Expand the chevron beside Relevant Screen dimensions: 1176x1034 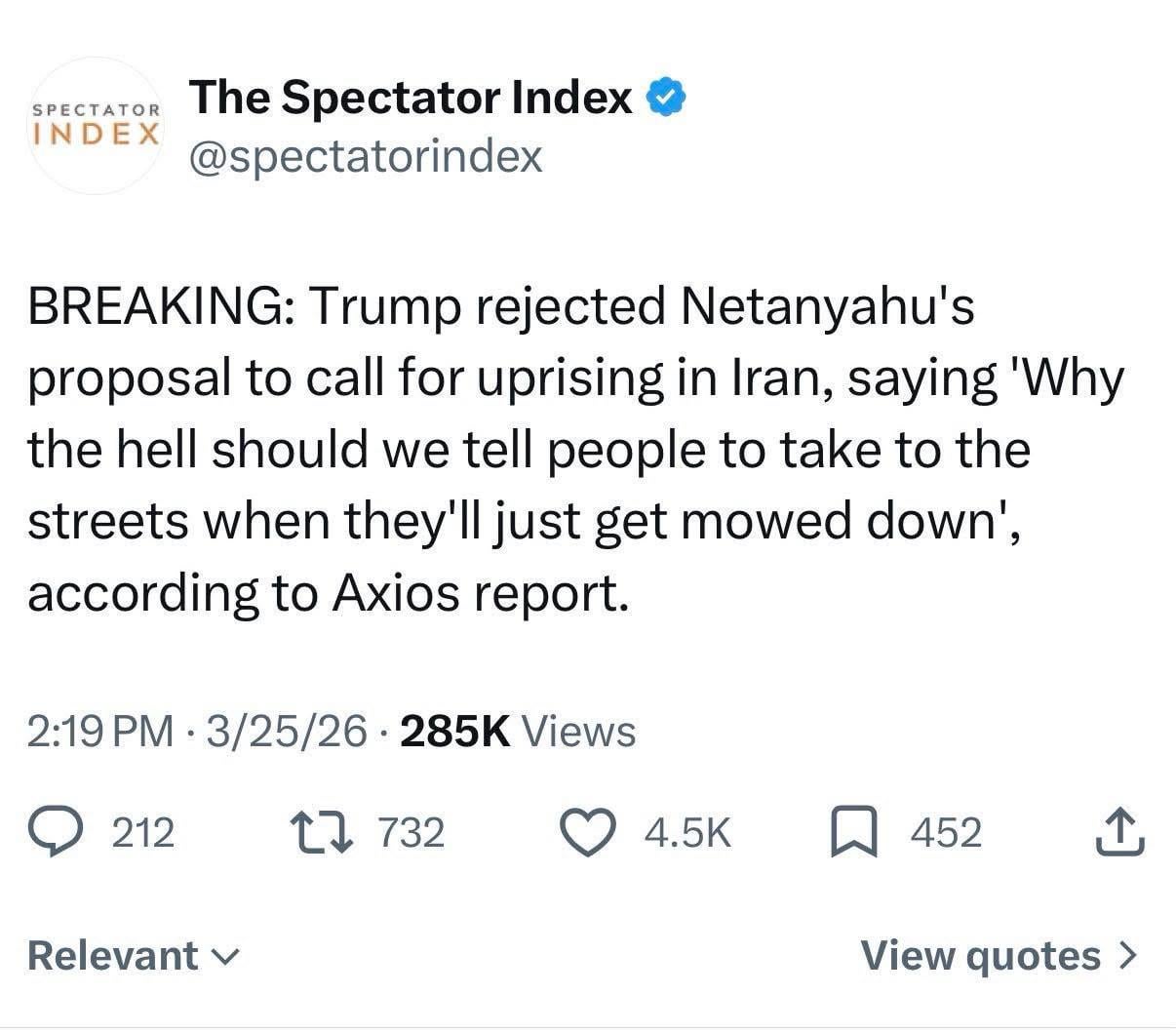225,957
